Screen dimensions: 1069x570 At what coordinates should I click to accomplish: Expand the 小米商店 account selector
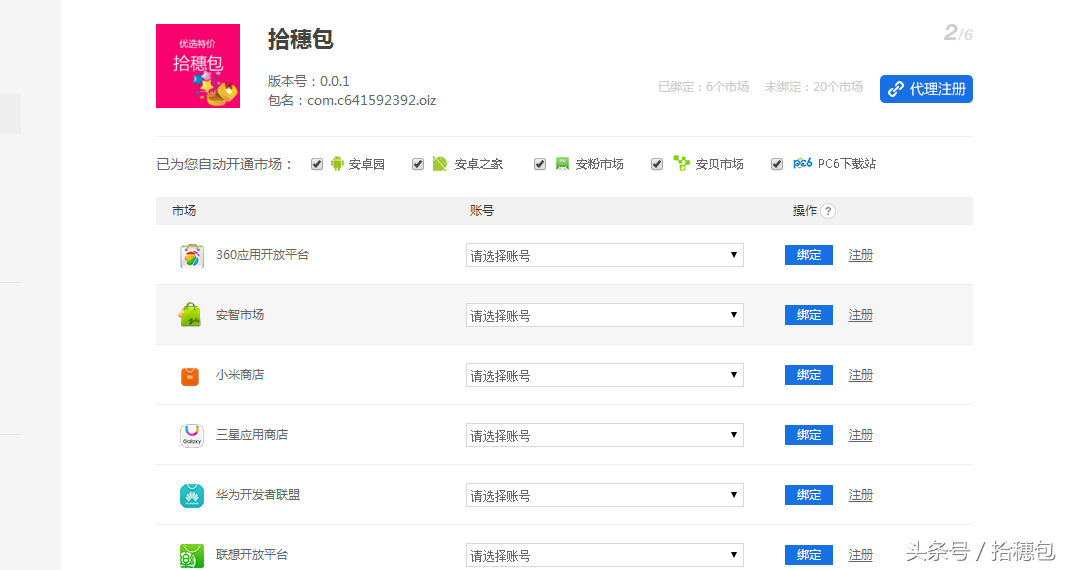604,375
